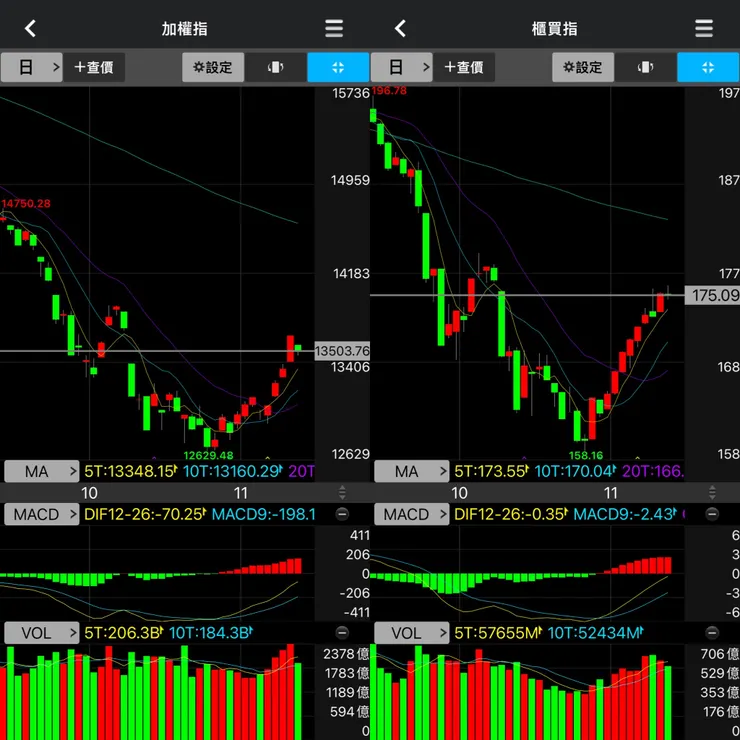Change VOL indicator on 加權指 chart
This screenshot has height=740, width=740.
[42, 633]
